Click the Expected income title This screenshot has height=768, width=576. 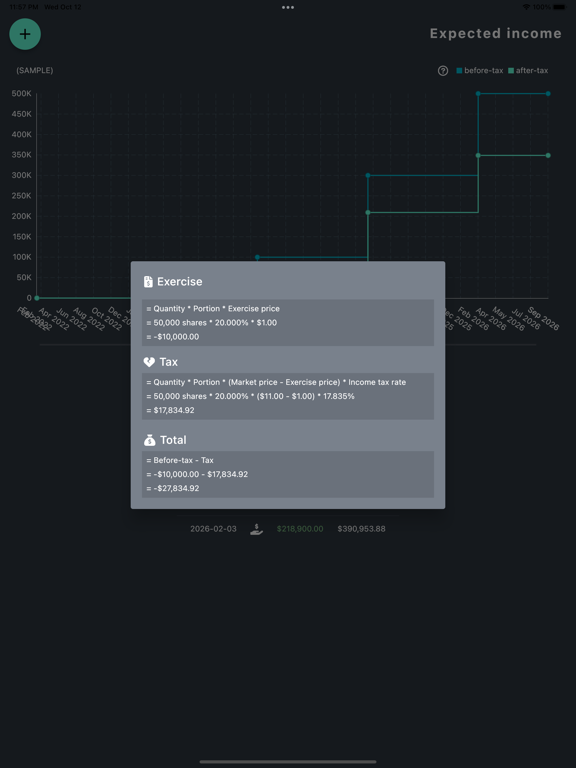[x=496, y=33]
